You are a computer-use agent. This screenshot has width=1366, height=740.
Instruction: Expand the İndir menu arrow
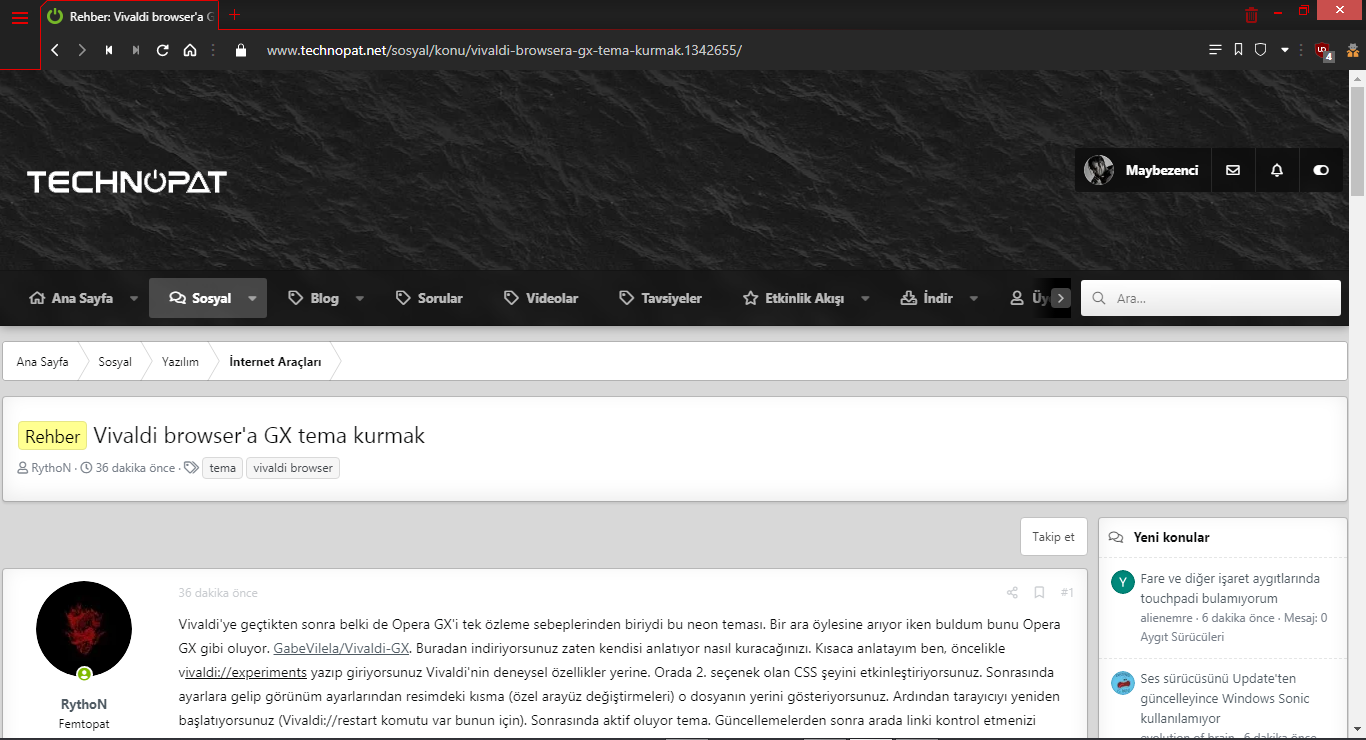[x=974, y=298]
